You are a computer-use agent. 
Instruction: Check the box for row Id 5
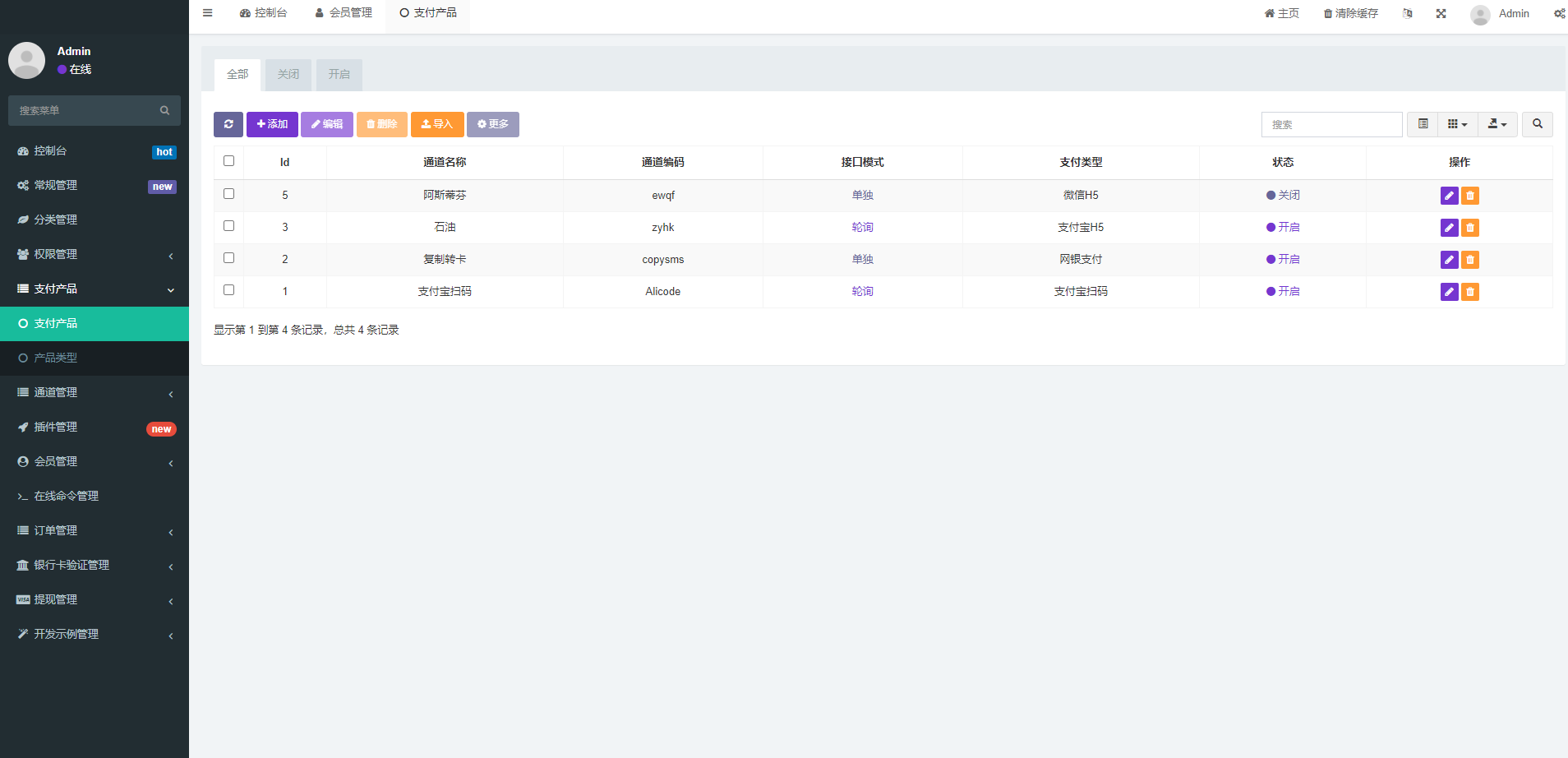pos(228,194)
